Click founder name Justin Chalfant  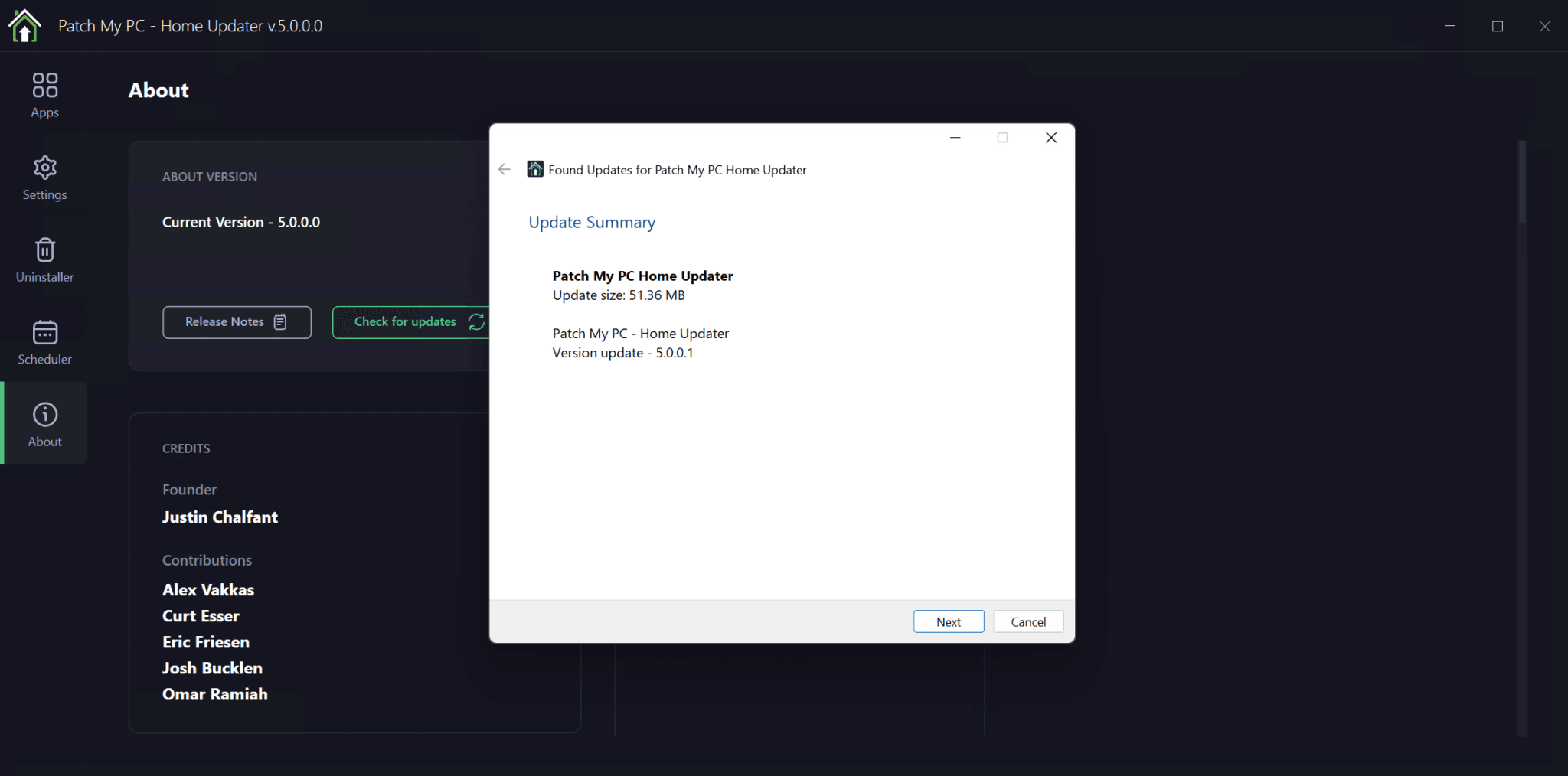click(220, 517)
